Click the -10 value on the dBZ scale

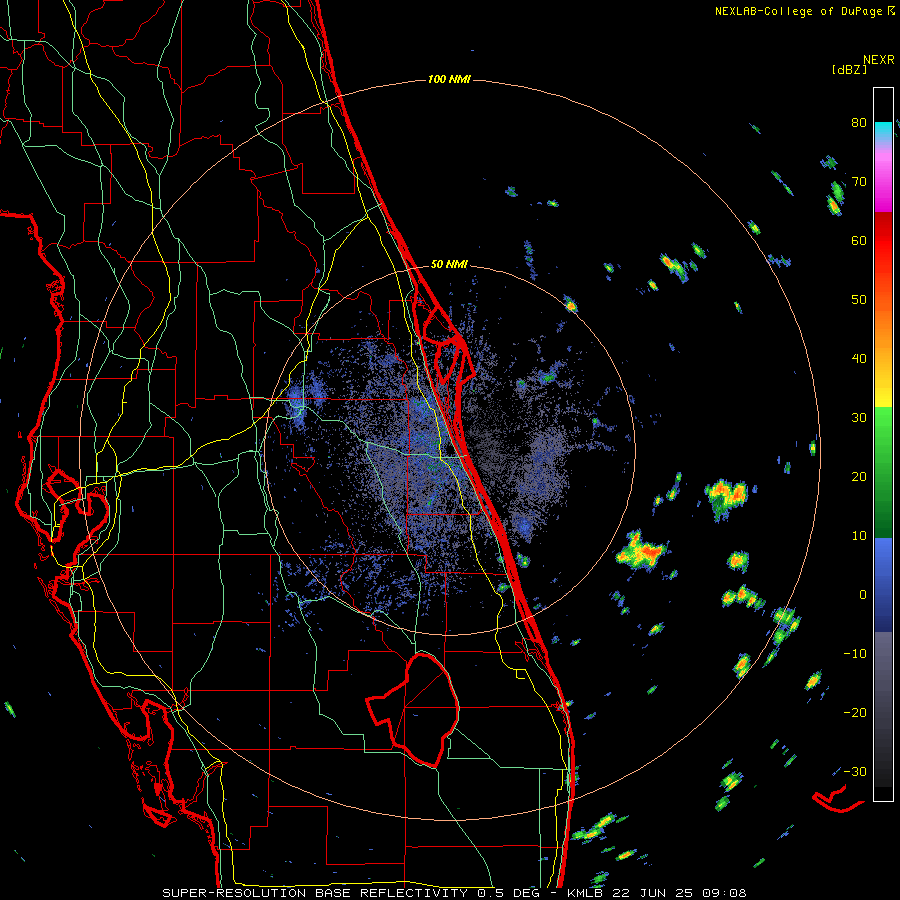pyautogui.click(x=855, y=654)
